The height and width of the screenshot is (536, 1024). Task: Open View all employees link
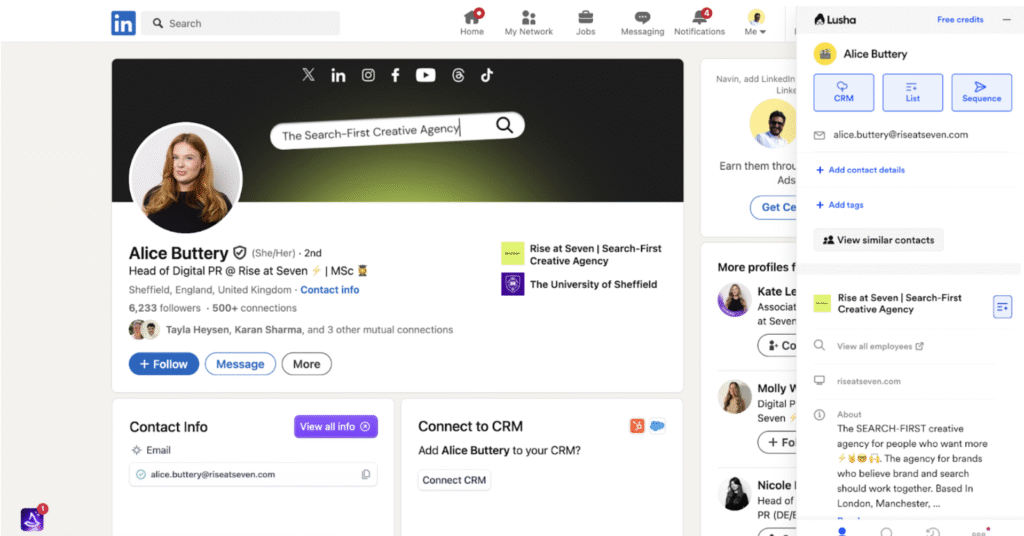[880, 346]
